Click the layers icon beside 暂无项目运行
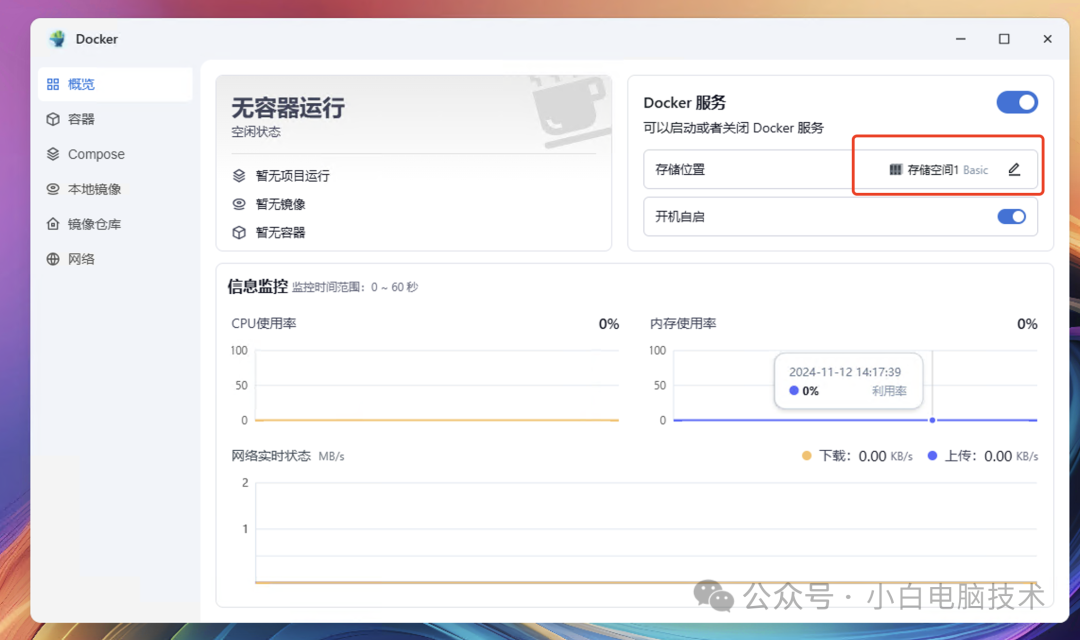 pyautogui.click(x=239, y=176)
